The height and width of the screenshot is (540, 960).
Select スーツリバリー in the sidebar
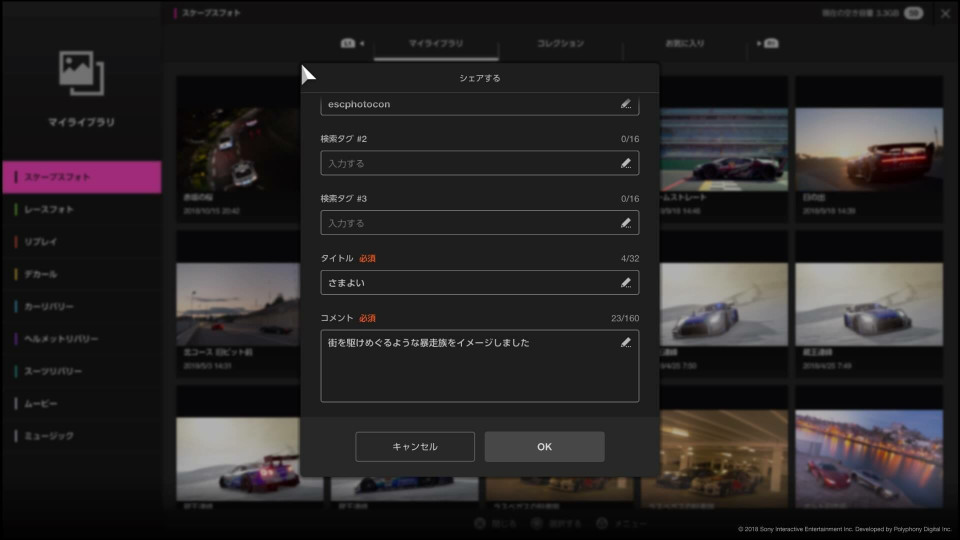click(x=82, y=372)
